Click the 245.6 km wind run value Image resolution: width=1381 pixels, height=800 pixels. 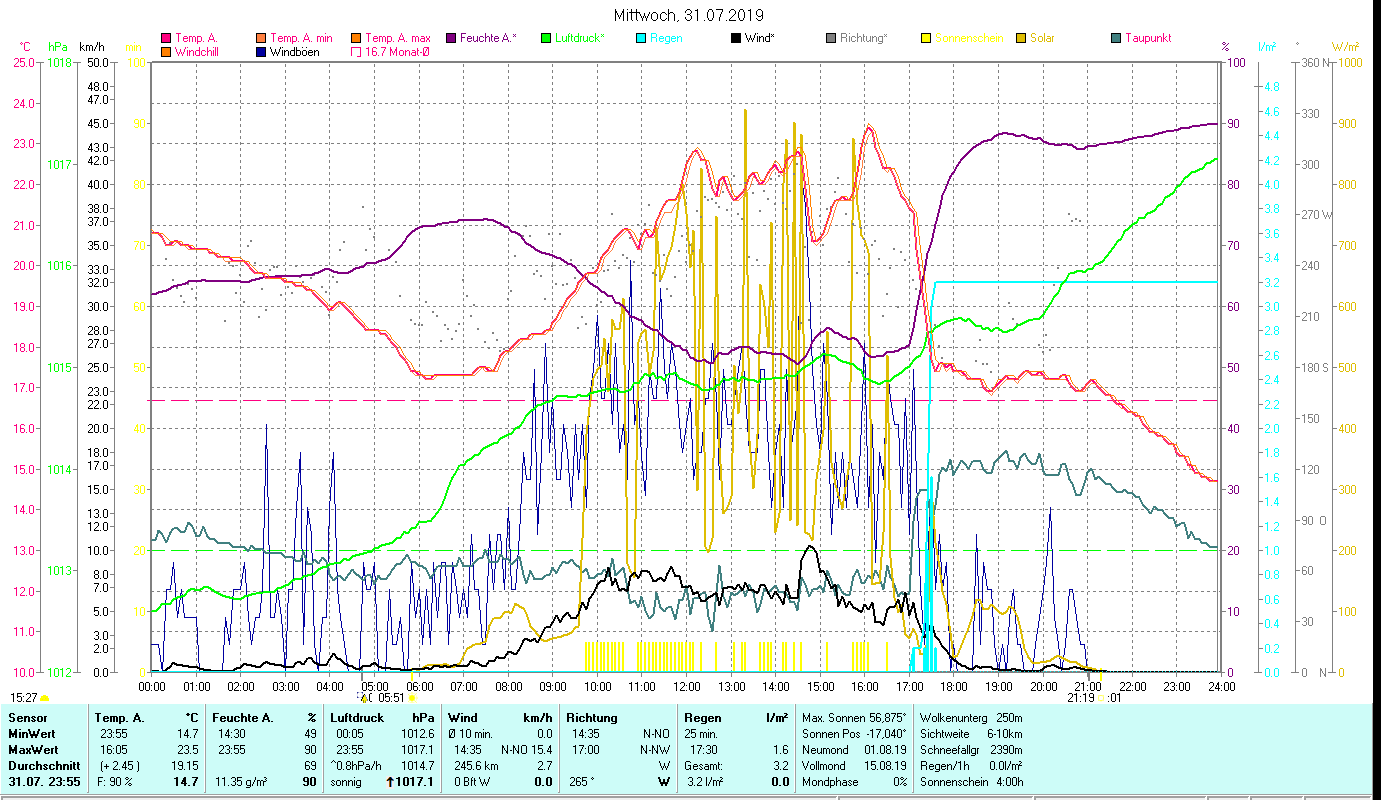pos(476,765)
